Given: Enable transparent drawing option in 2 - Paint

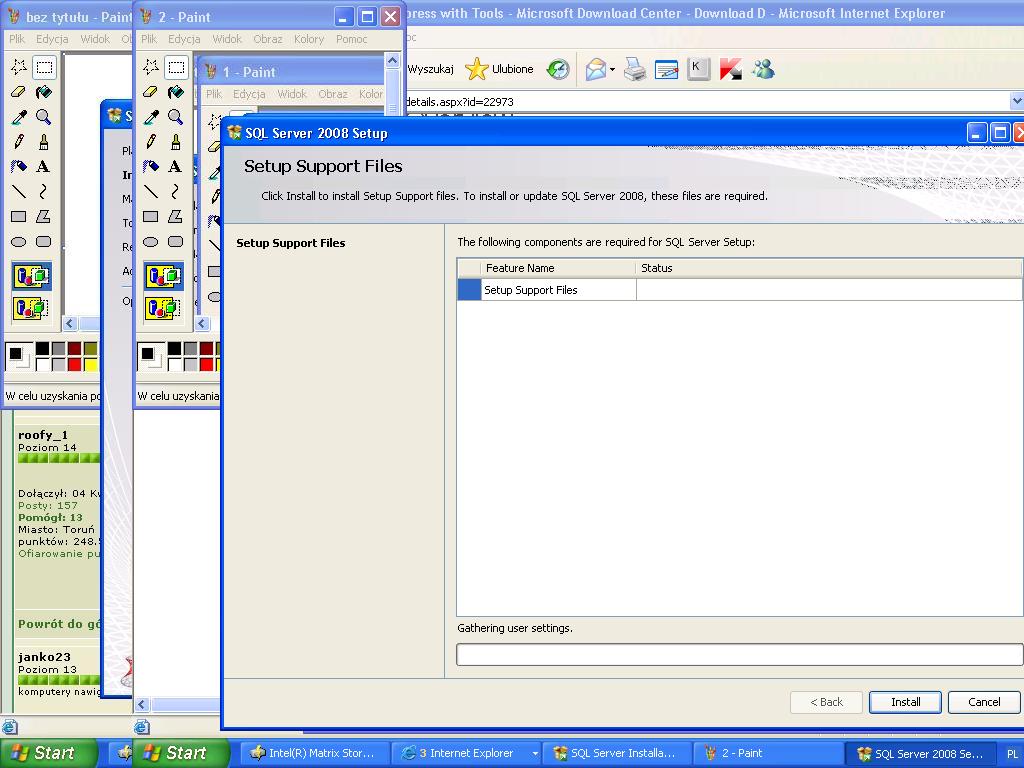Looking at the screenshot, I should click(x=163, y=307).
